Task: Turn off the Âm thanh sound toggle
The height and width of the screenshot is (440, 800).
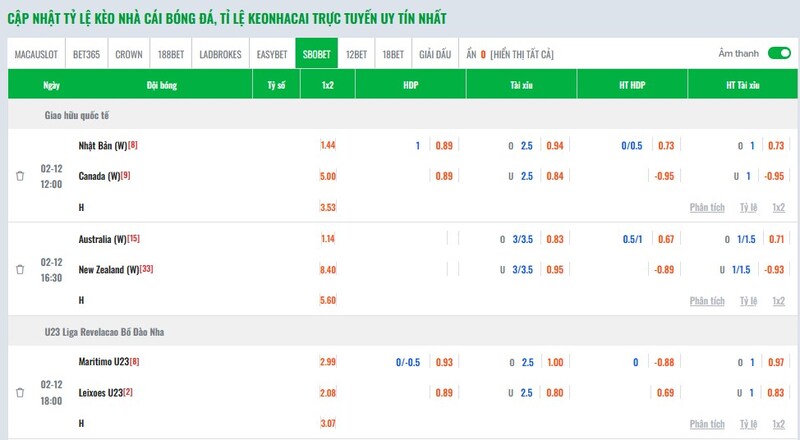Action: tap(776, 53)
